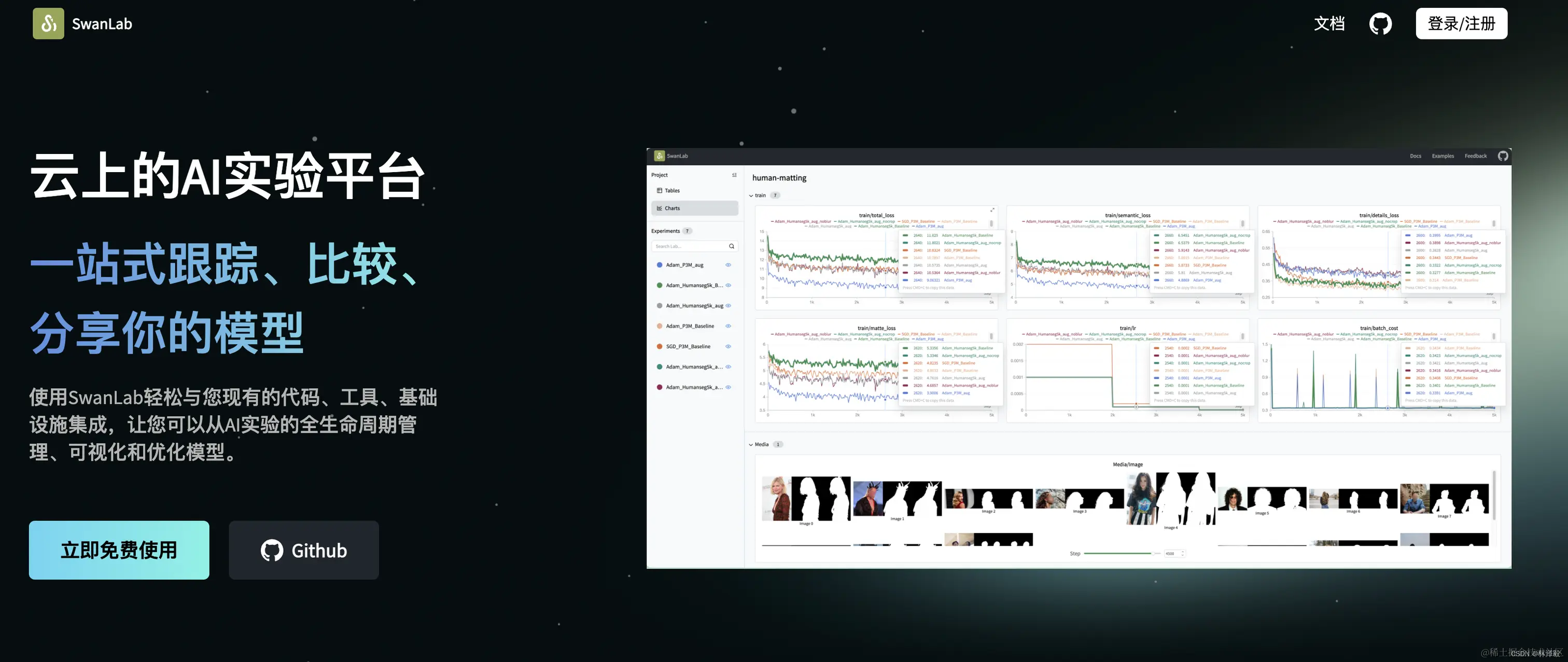Click the GitHub icon in the dashboard header
The width and height of the screenshot is (1568, 662).
(1503, 156)
